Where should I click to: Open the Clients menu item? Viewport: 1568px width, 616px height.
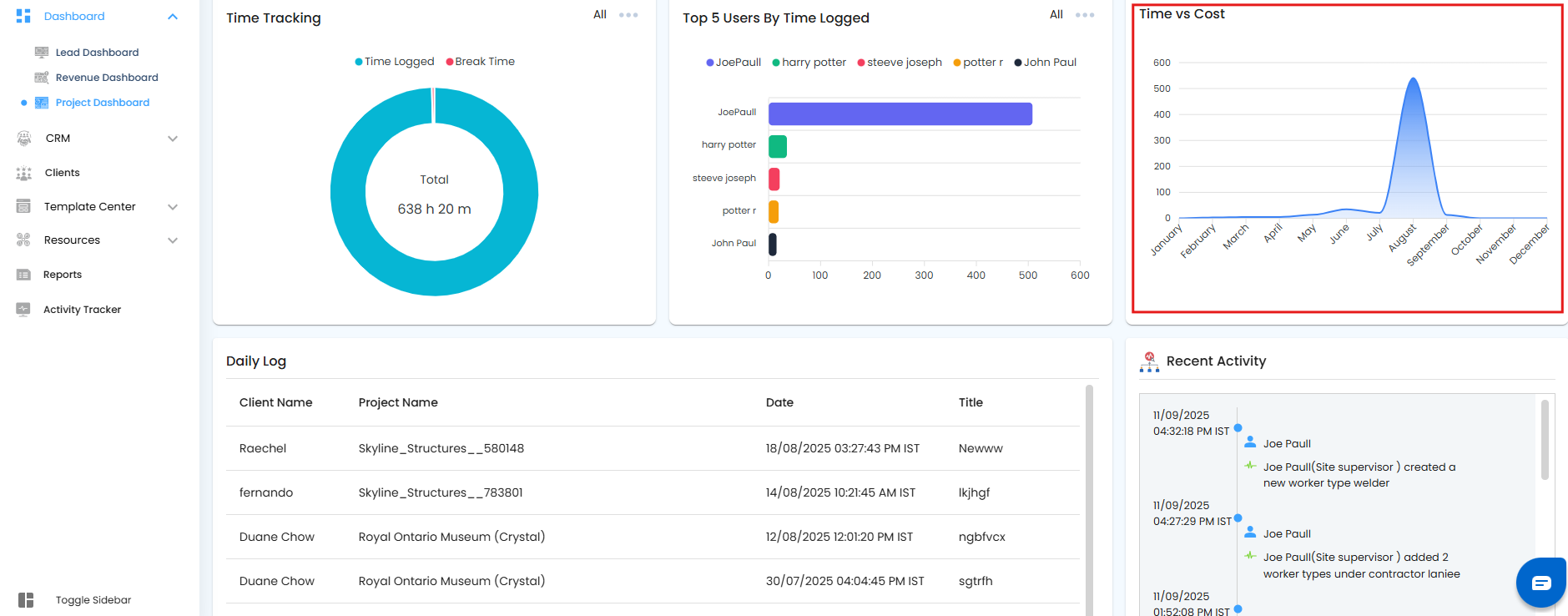(x=63, y=173)
